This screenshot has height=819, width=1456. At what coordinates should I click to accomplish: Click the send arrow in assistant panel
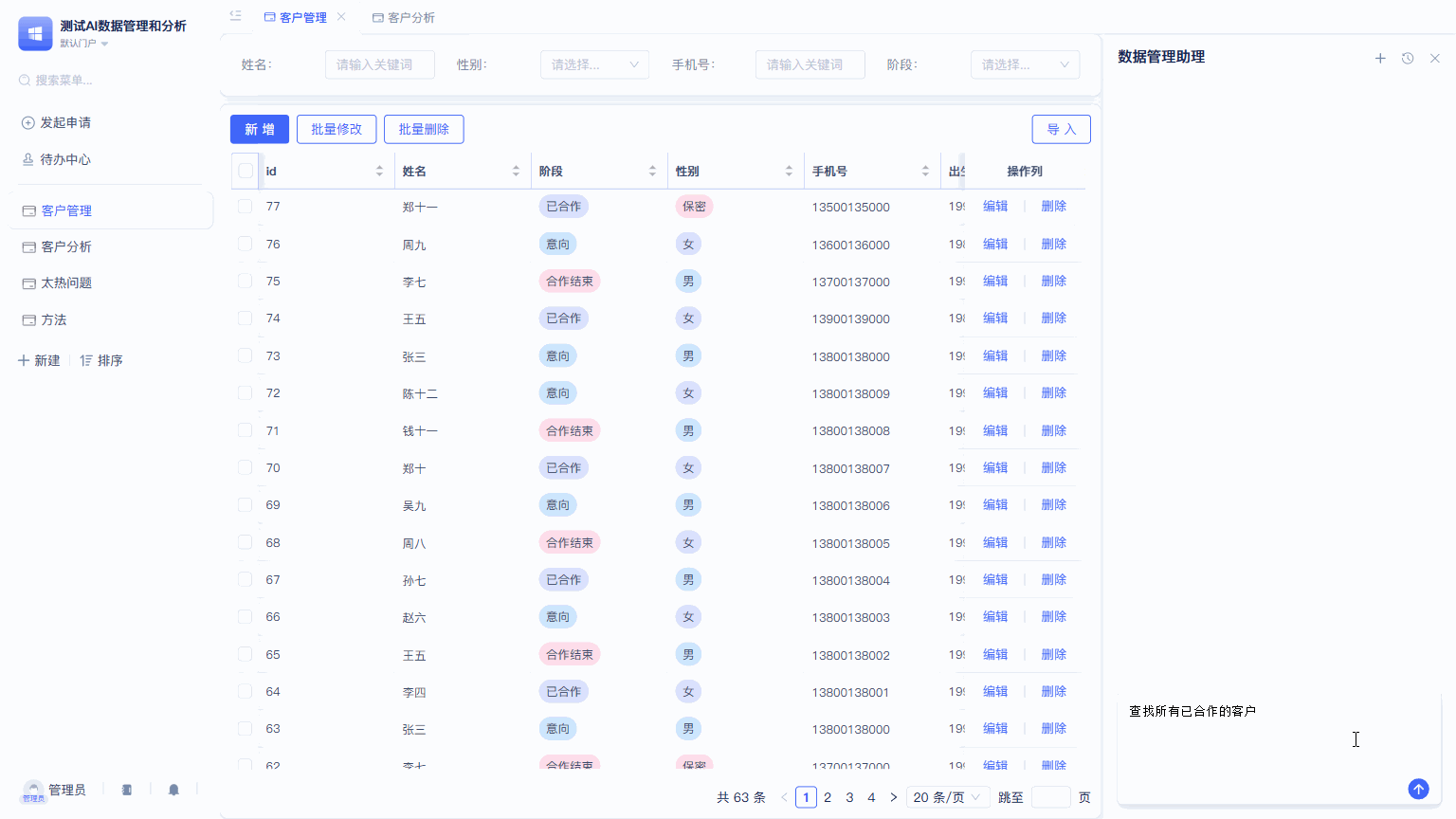[1418, 789]
